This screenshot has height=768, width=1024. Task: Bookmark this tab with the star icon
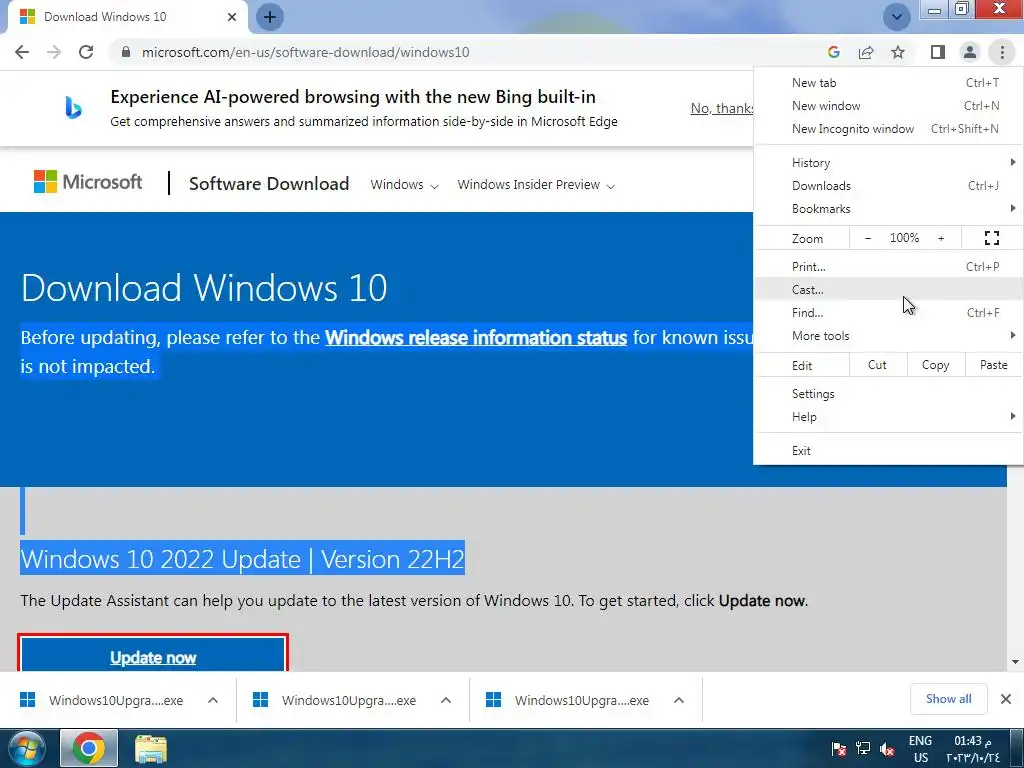[898, 52]
